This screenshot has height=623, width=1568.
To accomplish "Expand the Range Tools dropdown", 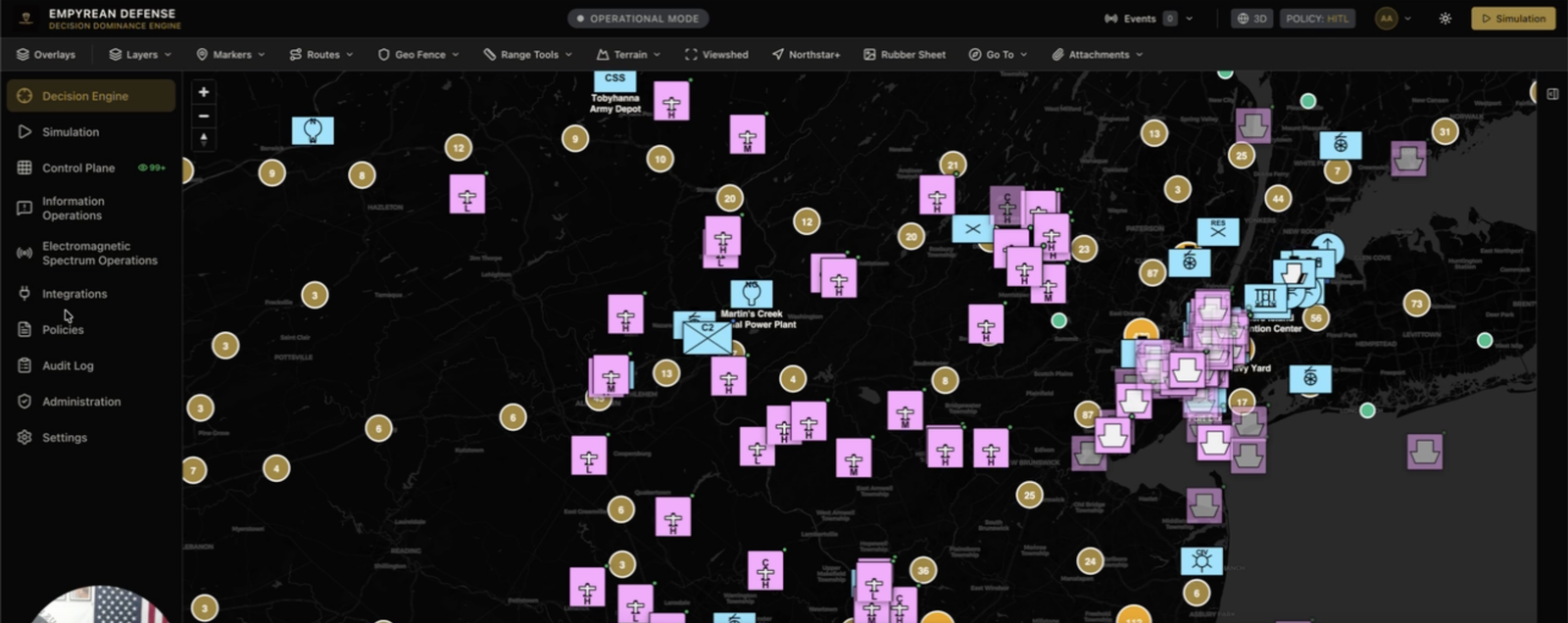I will pyautogui.click(x=527, y=55).
